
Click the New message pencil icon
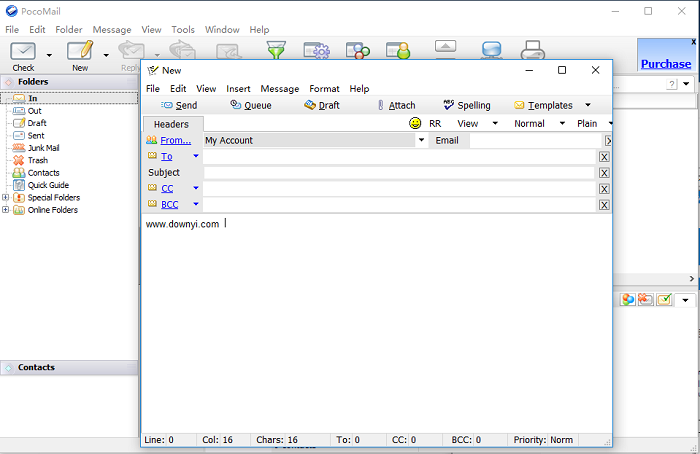click(x=79, y=52)
